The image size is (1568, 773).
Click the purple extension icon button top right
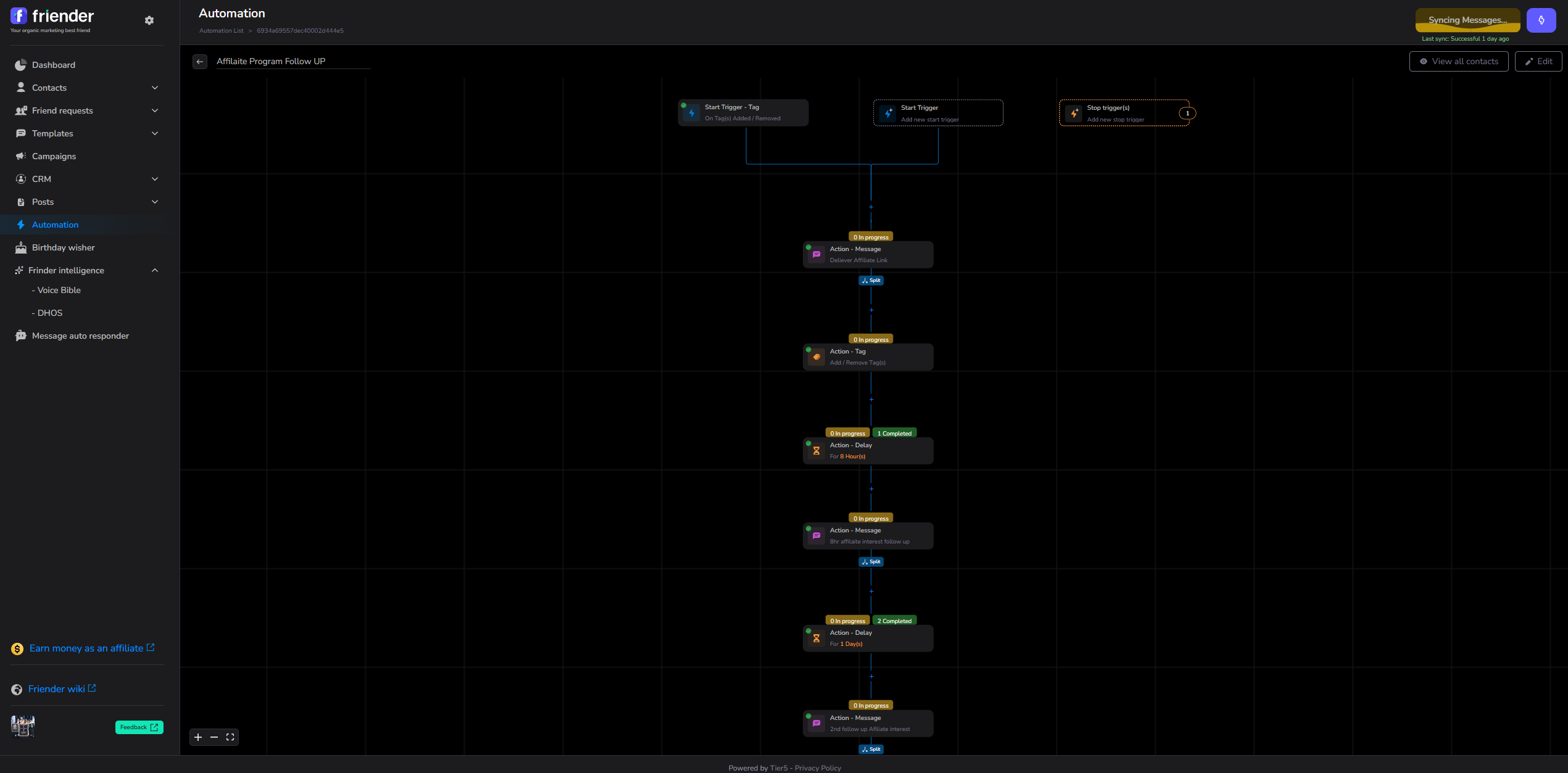click(x=1541, y=20)
